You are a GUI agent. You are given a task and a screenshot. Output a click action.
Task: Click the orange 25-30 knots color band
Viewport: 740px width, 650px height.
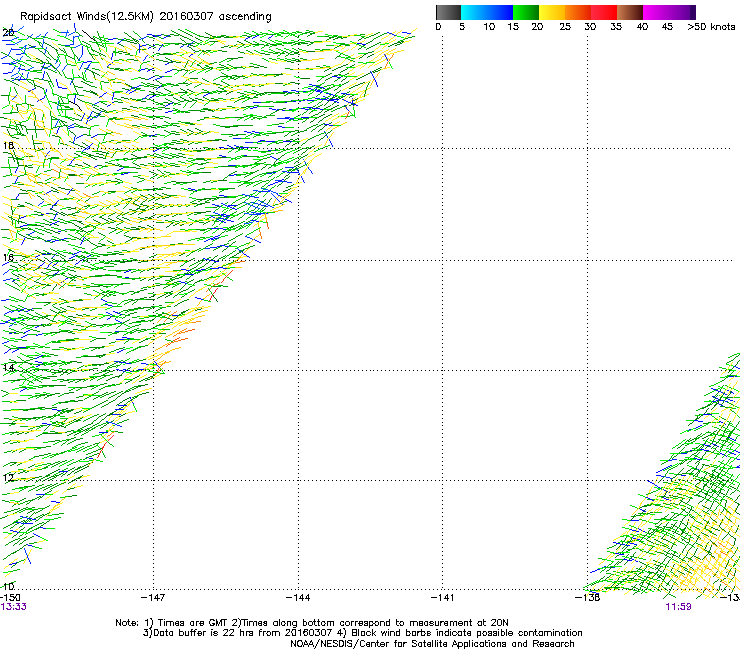coord(578,12)
